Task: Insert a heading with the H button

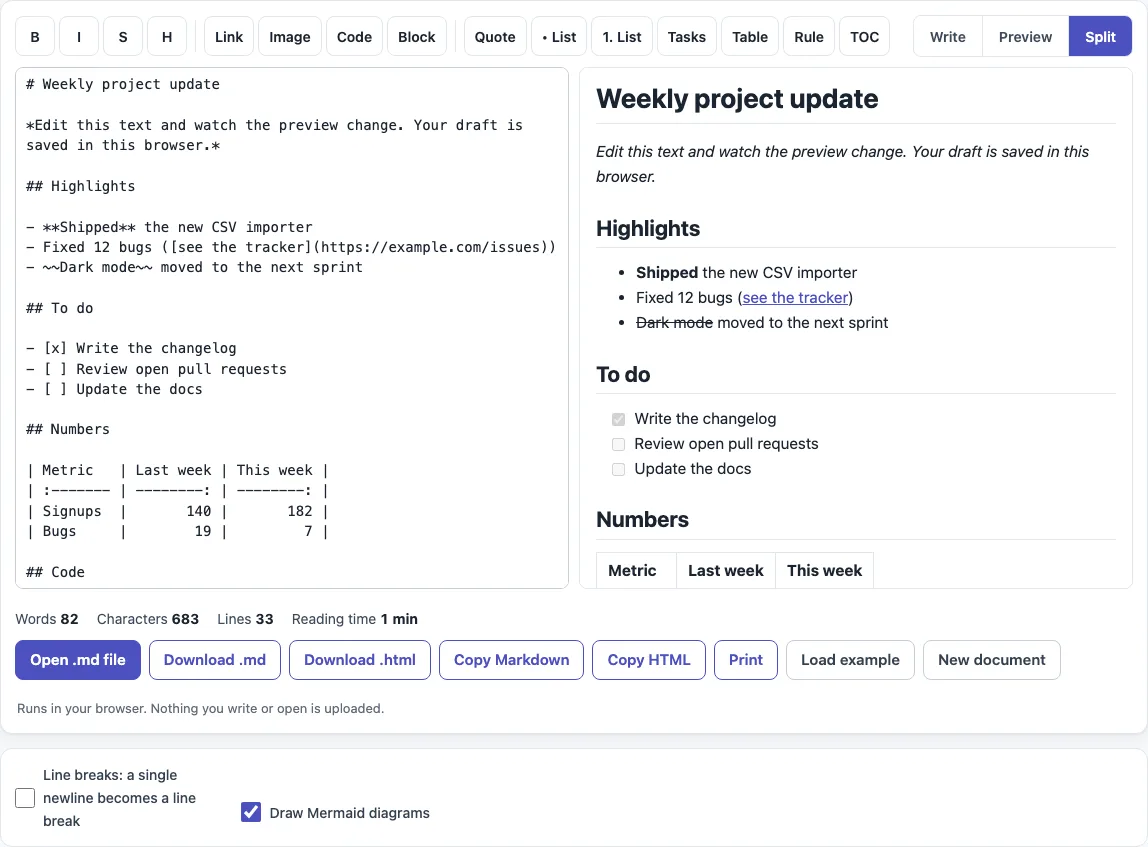Action: point(167,37)
